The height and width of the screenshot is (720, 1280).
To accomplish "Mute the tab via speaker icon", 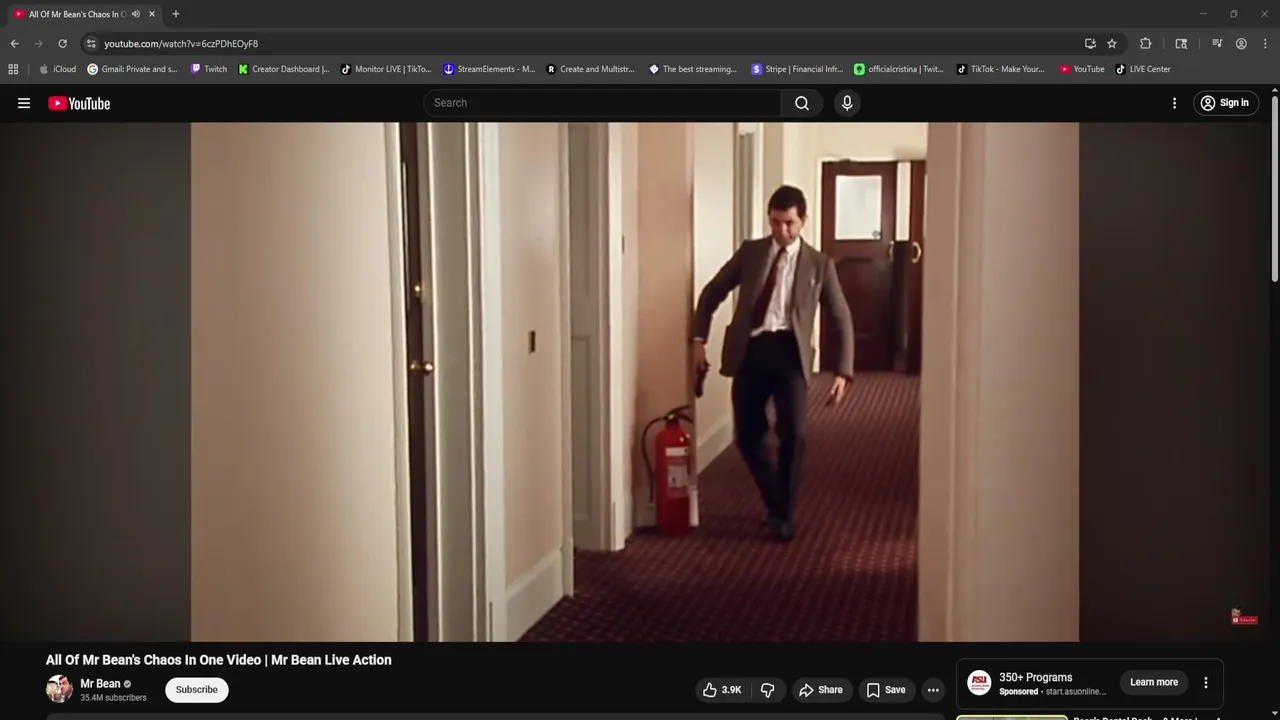I will [136, 14].
